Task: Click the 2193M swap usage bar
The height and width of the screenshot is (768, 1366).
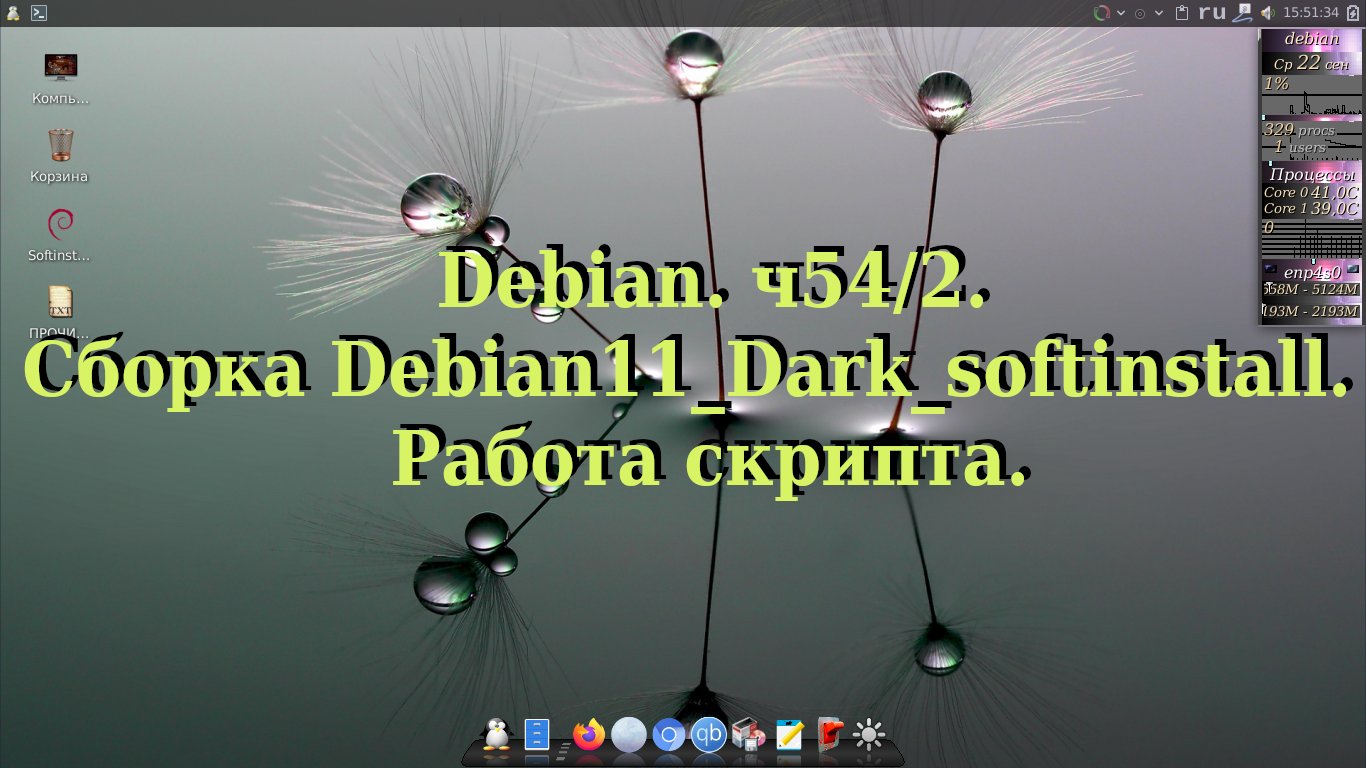Action: point(1311,311)
